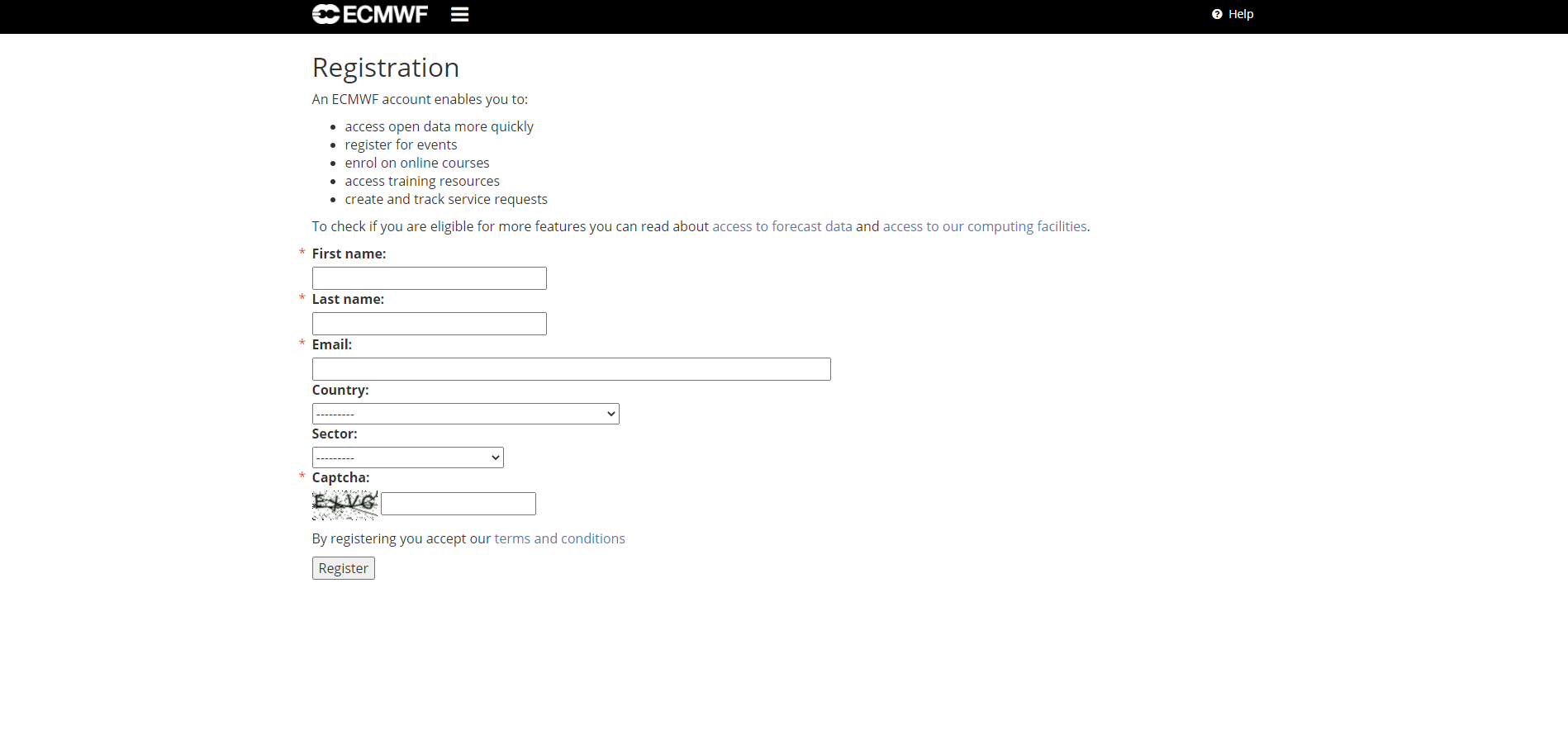Focus the Last name field
Viewport: 1568px width, 749px height.
tap(429, 324)
